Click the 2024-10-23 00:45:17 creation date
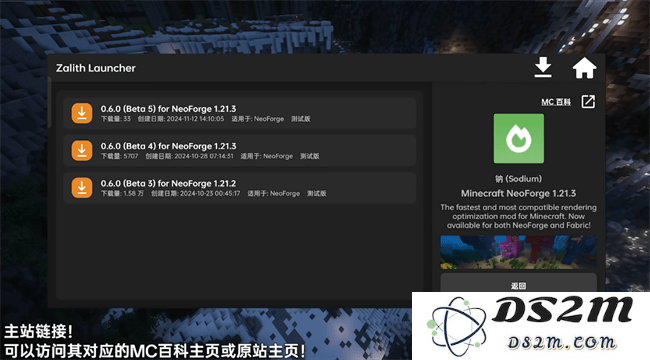650x360 pixels. 210,194
